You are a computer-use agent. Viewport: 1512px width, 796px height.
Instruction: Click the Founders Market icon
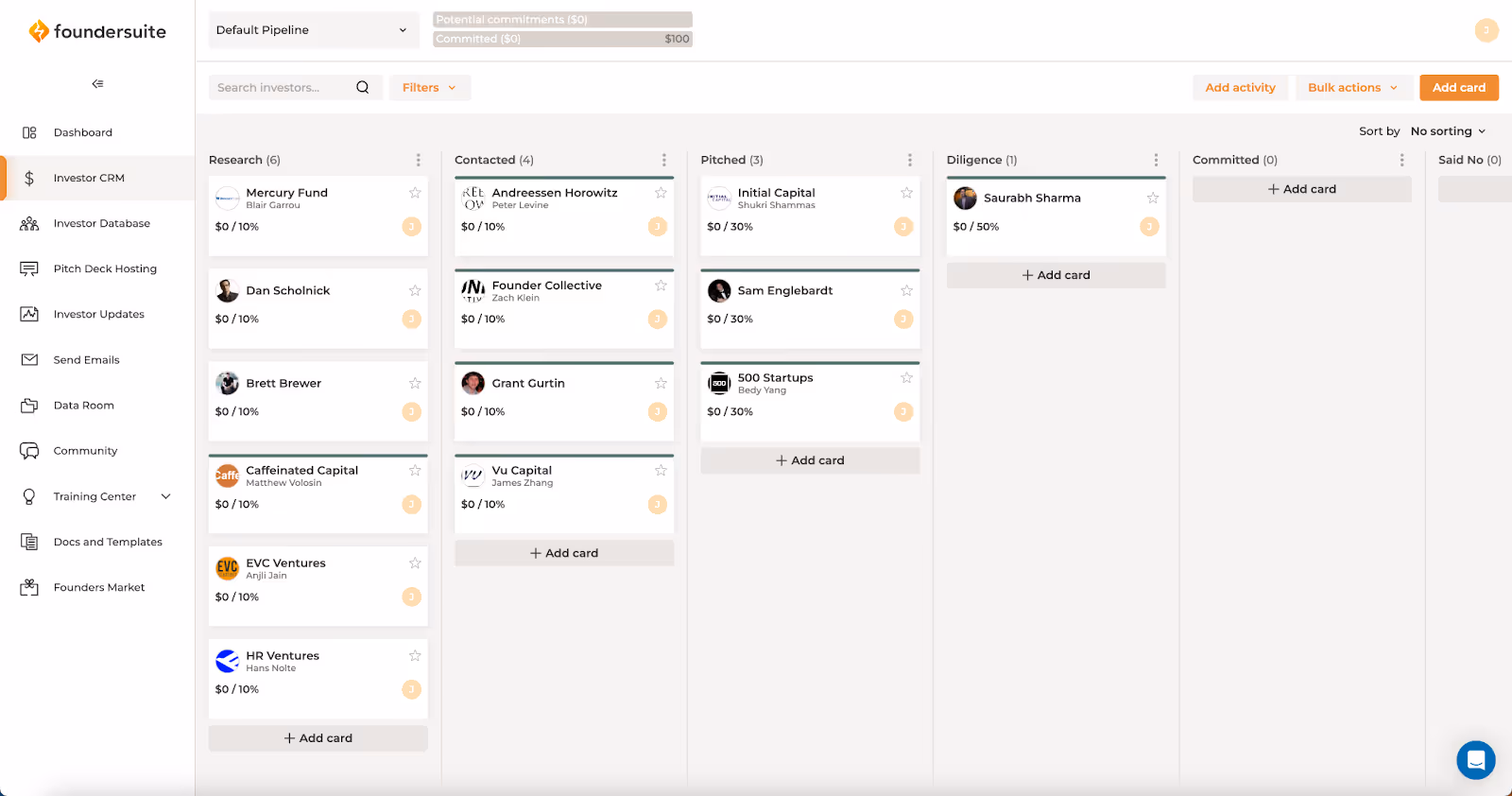(x=29, y=587)
